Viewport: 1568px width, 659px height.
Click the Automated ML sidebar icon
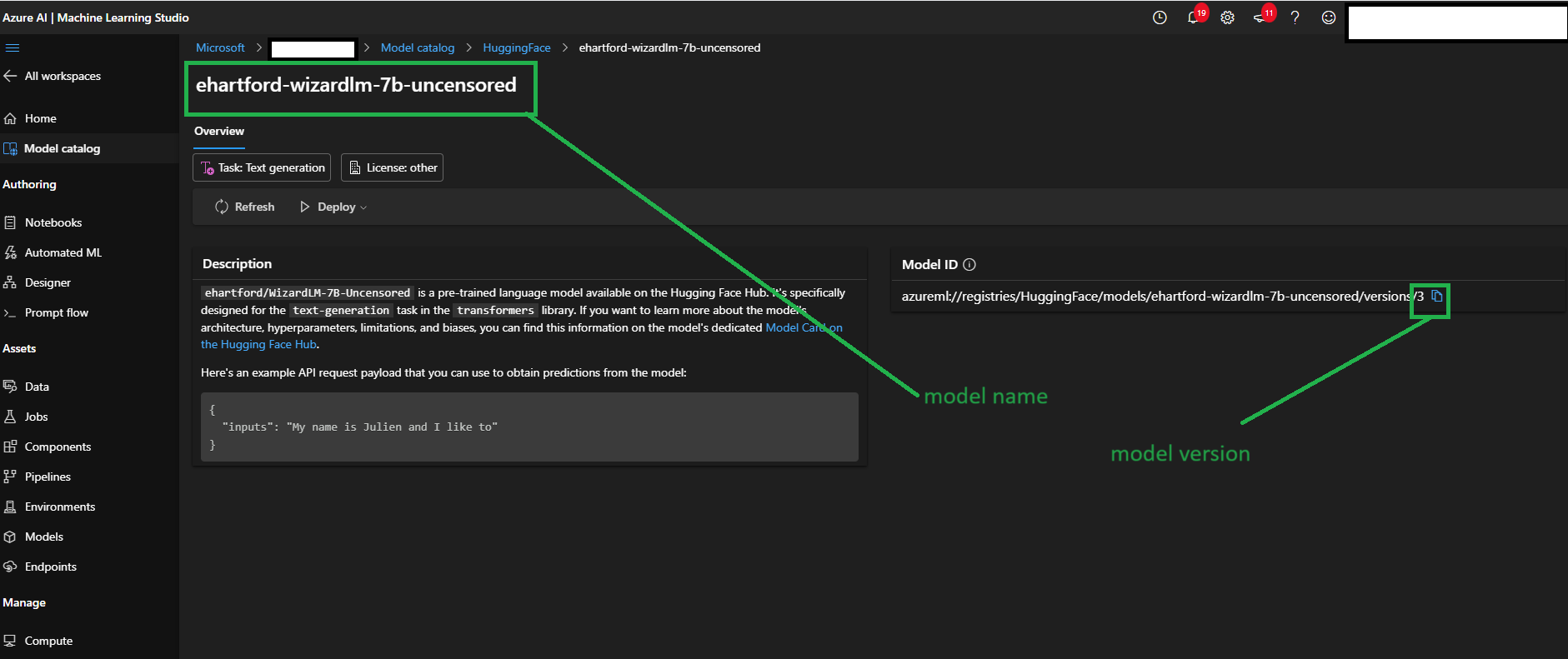coord(10,252)
